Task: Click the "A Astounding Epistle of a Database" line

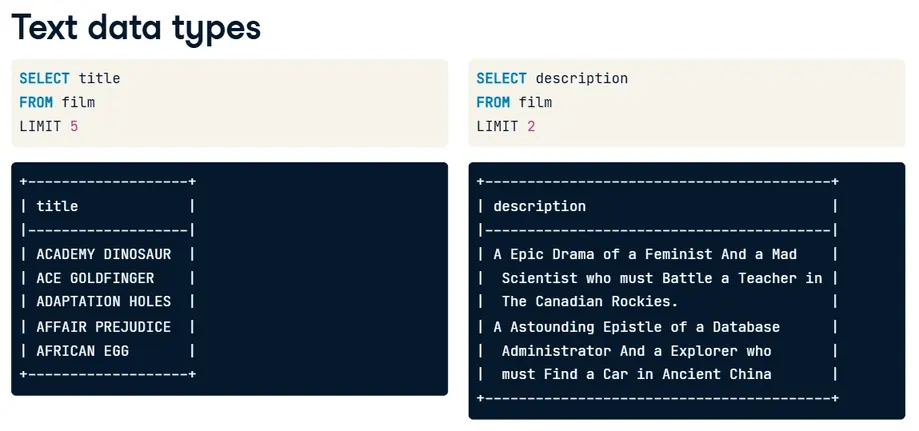Action: click(x=636, y=327)
